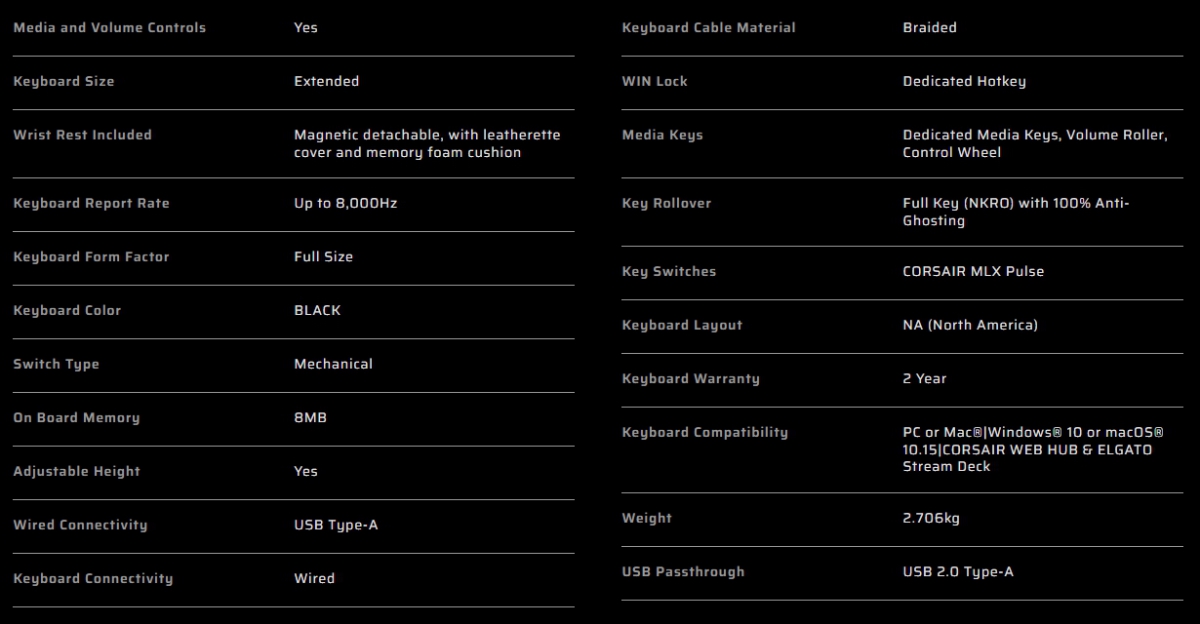Click the Keyboard Form Factor label
Viewport: 1200px width, 624px height.
pyautogui.click(x=91, y=257)
